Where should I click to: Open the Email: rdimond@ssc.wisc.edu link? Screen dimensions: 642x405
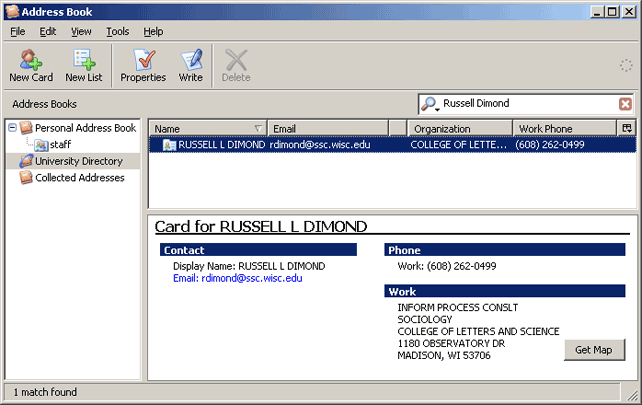[x=237, y=278]
